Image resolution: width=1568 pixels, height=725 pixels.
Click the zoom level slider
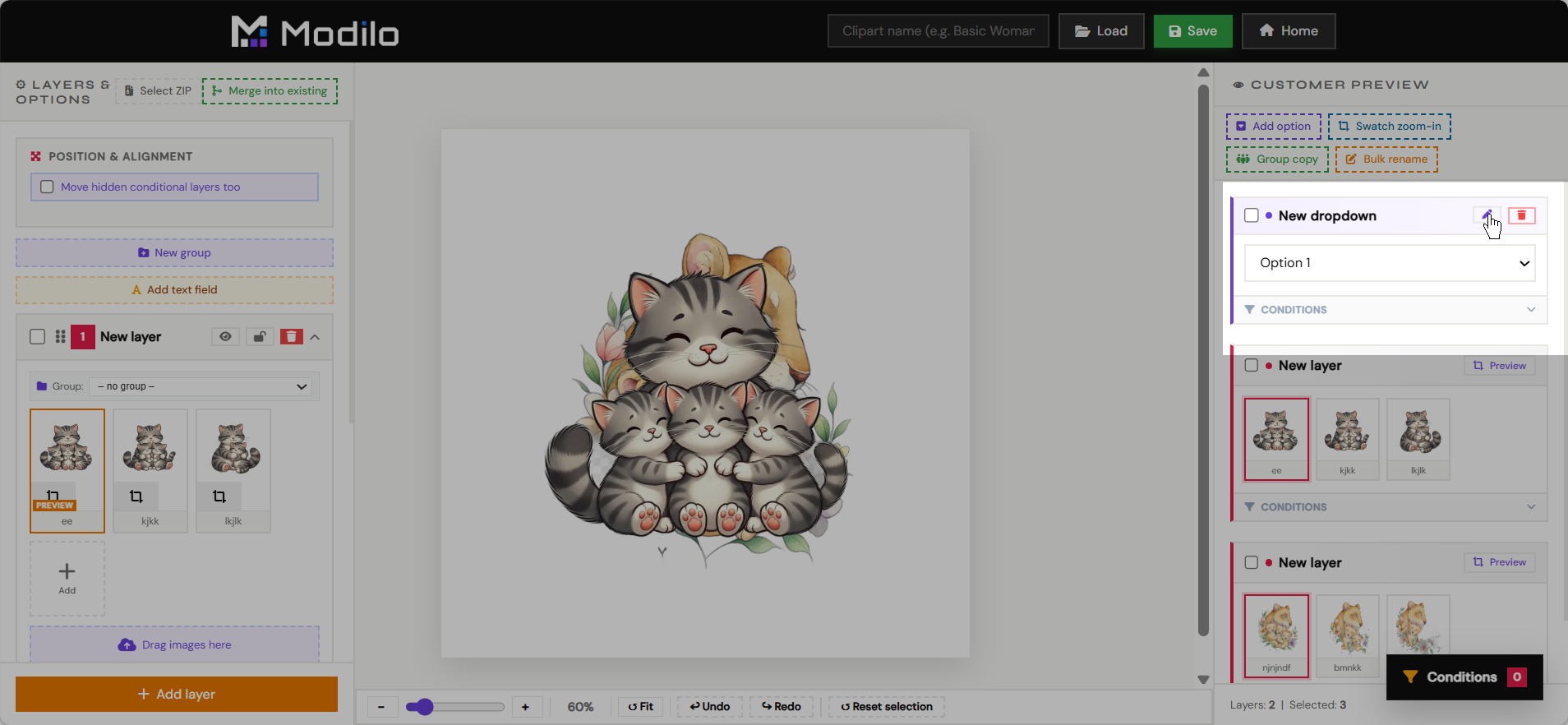point(455,707)
